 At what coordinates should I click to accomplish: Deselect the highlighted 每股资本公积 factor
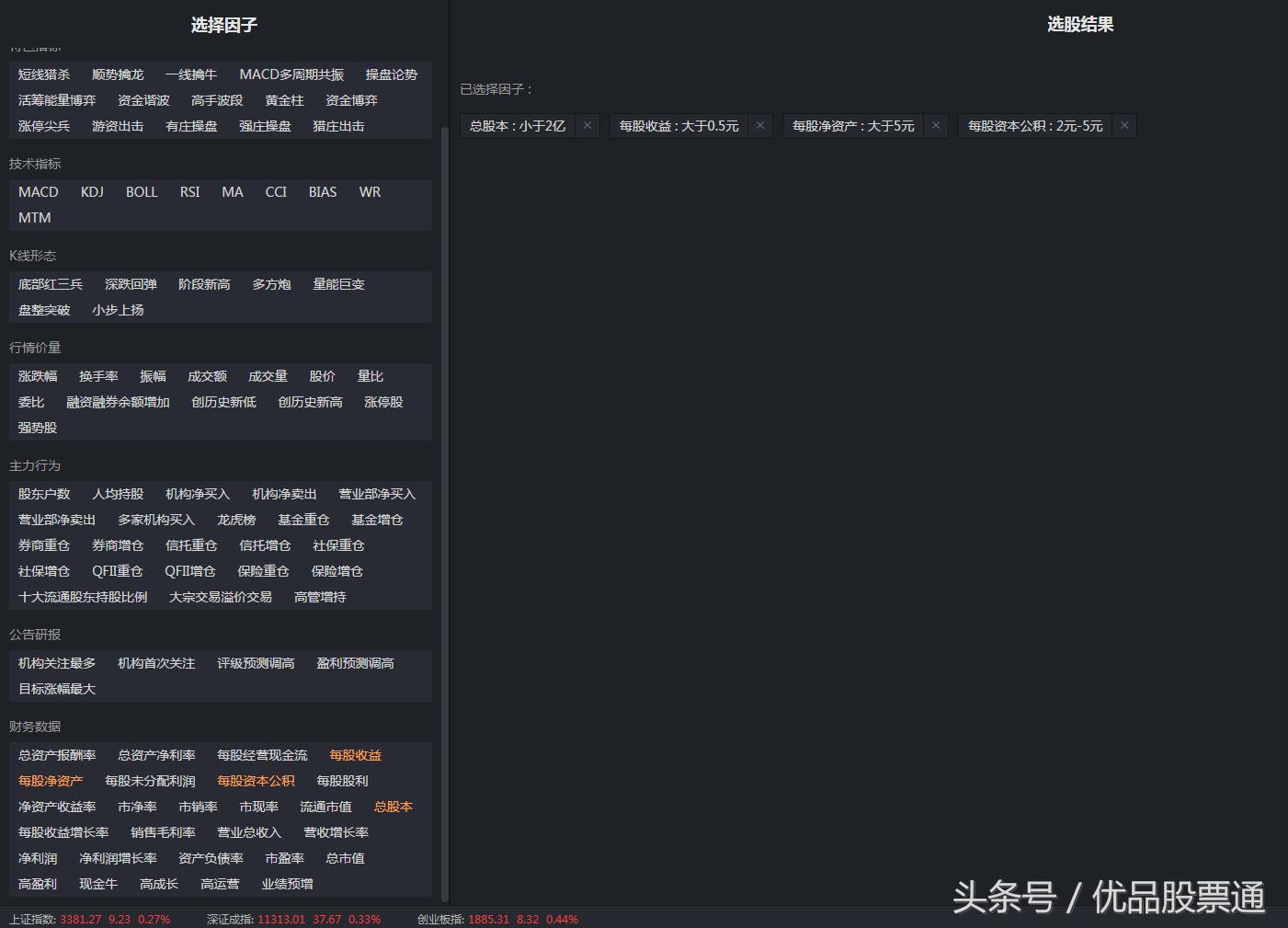(x=256, y=780)
